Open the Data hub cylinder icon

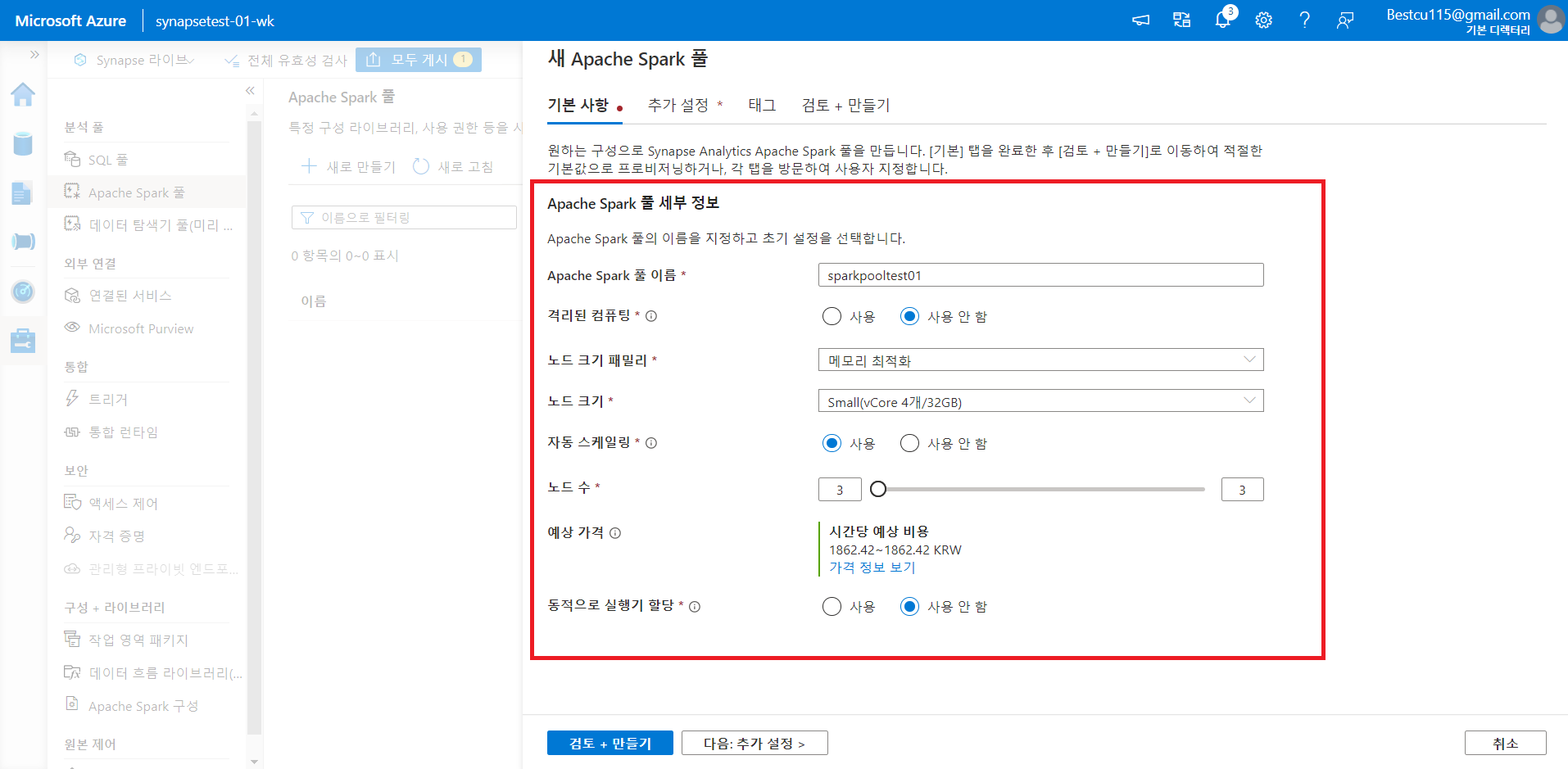pos(23,143)
